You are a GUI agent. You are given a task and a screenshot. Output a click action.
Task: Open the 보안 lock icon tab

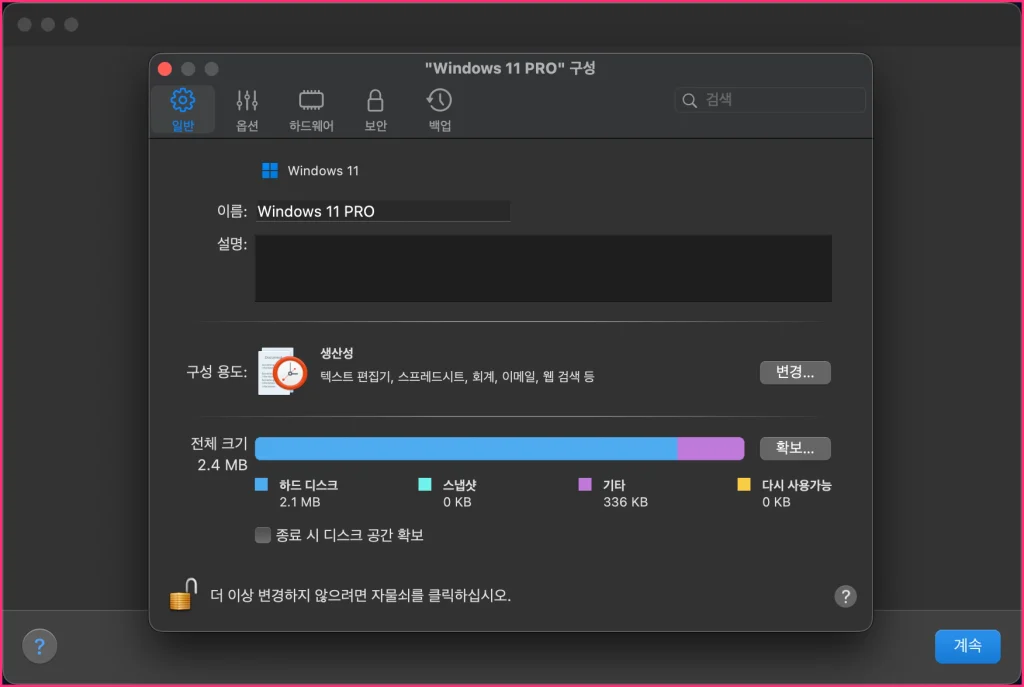375,109
